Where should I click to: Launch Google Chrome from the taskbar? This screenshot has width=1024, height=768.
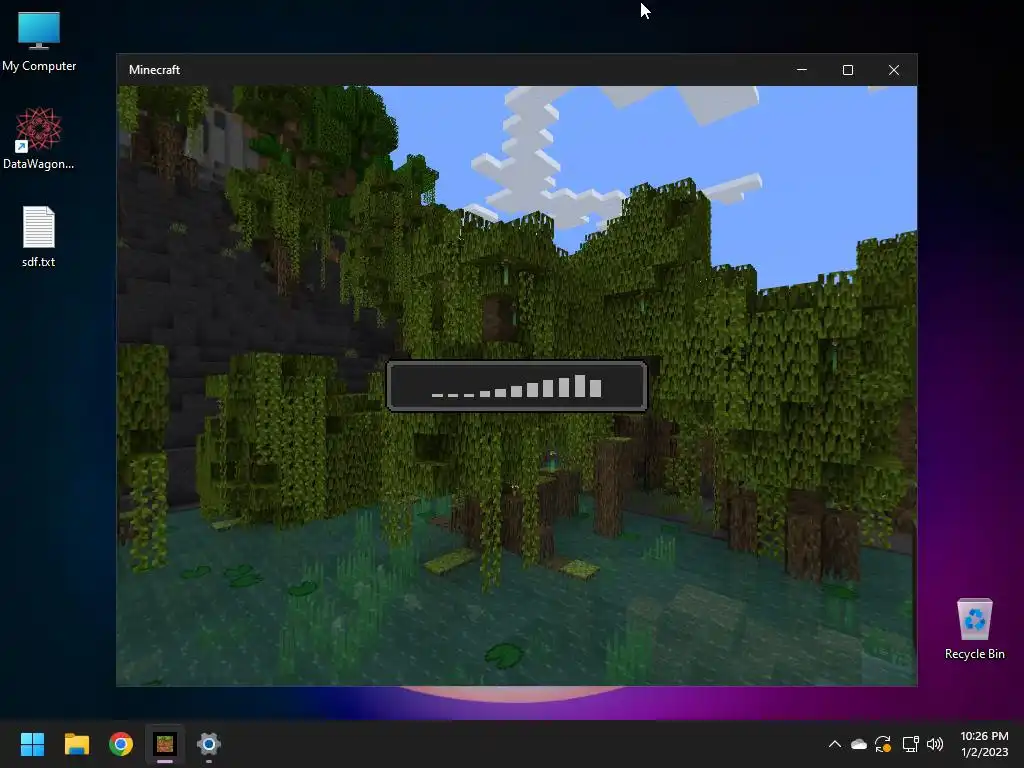(x=121, y=744)
